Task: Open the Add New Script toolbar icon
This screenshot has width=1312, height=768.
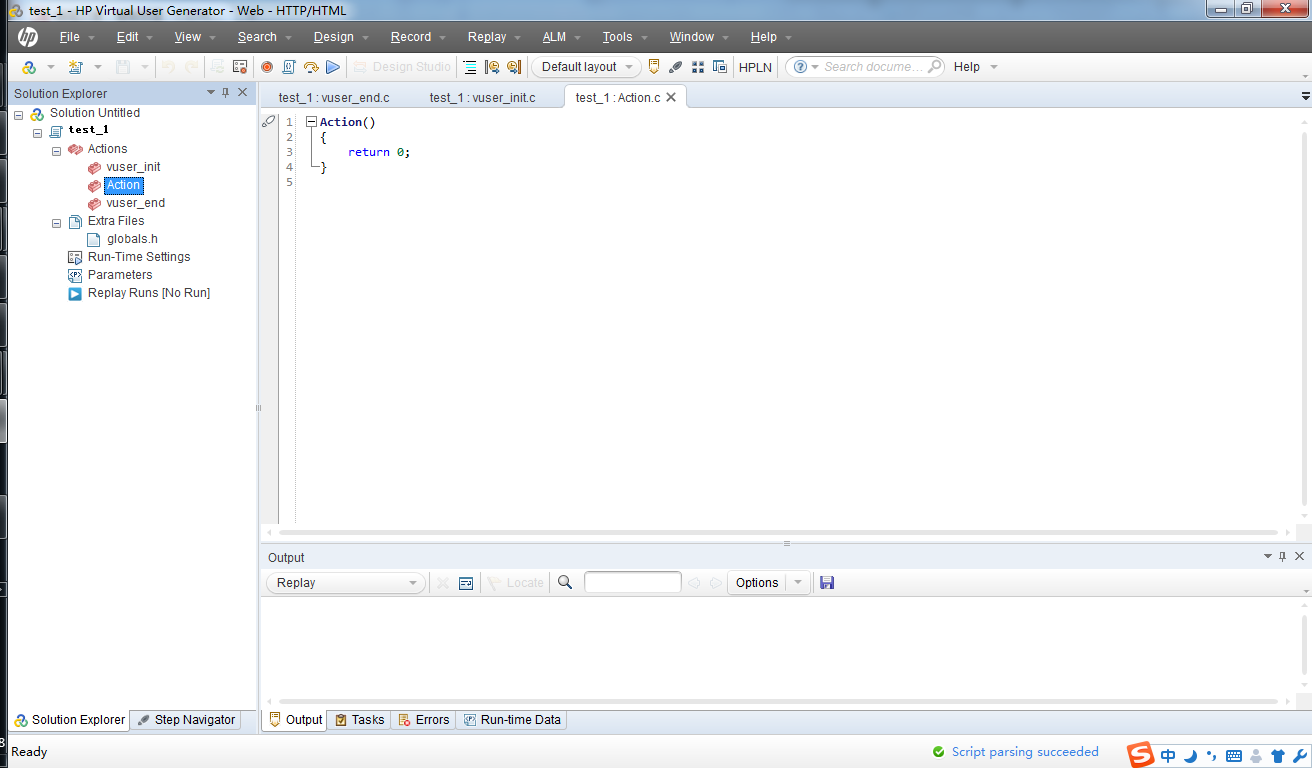Action: (76, 67)
